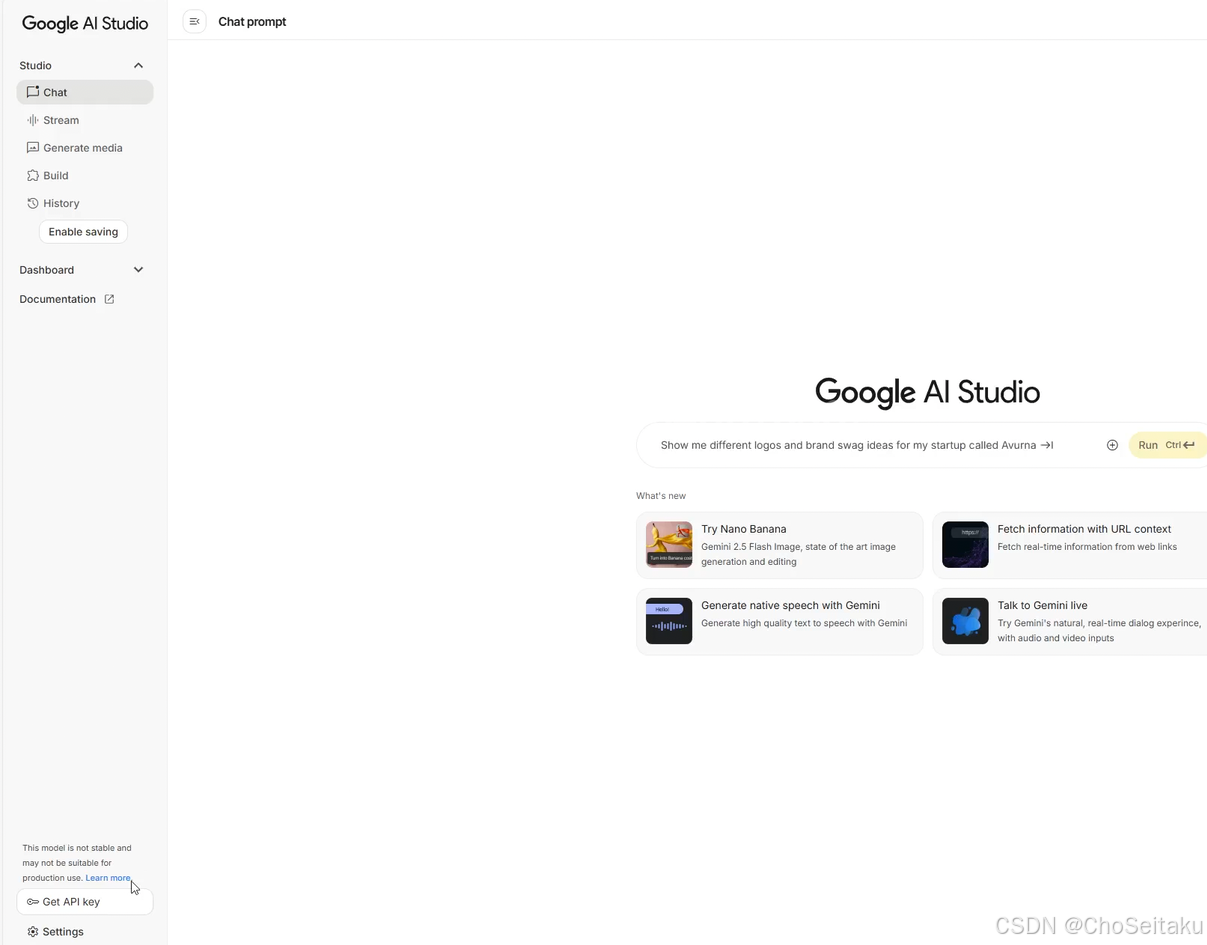Screen dimensions: 1207x945
Task: Open the History menu item
Action: (85, 203)
